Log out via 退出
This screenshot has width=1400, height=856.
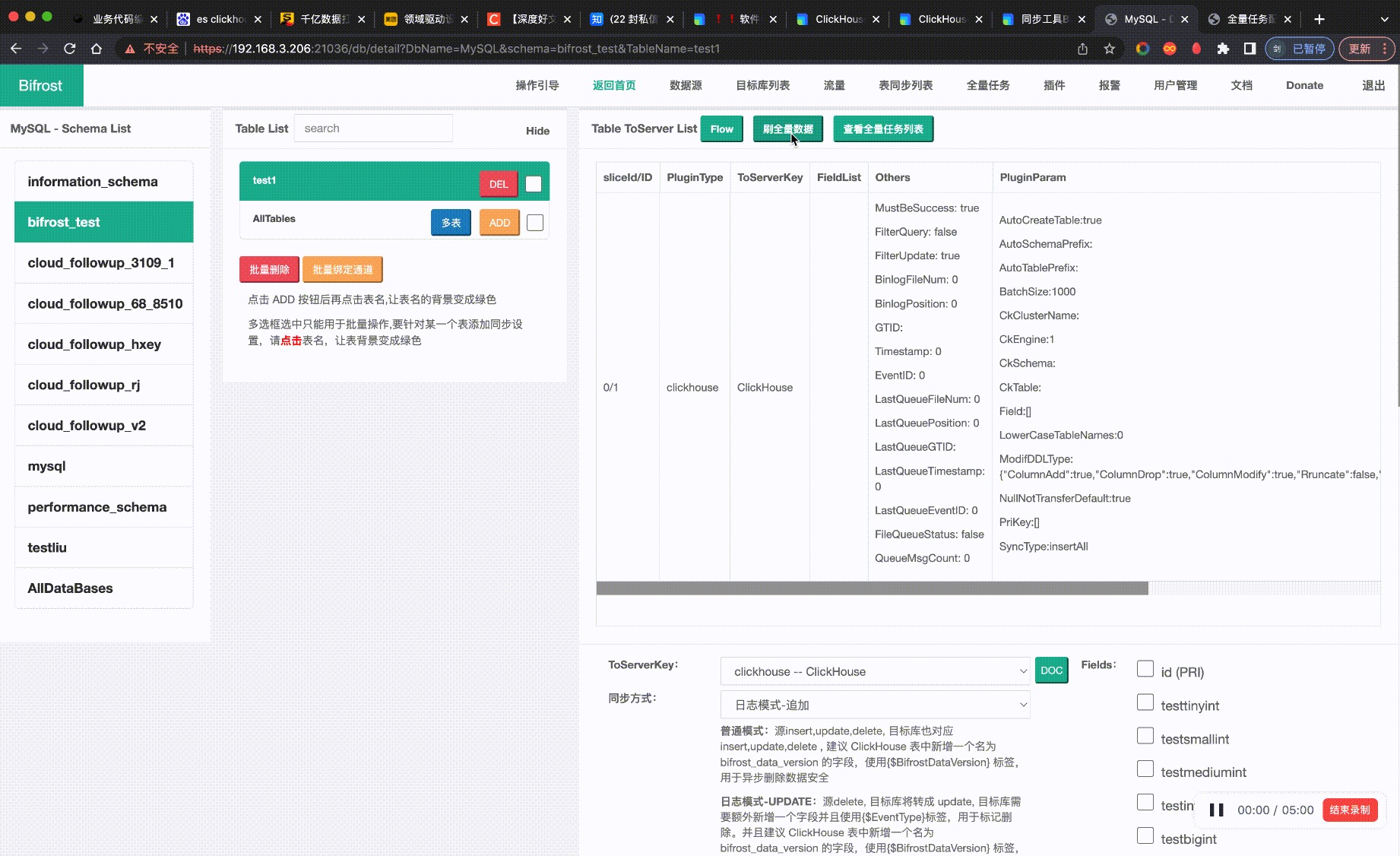(1373, 85)
